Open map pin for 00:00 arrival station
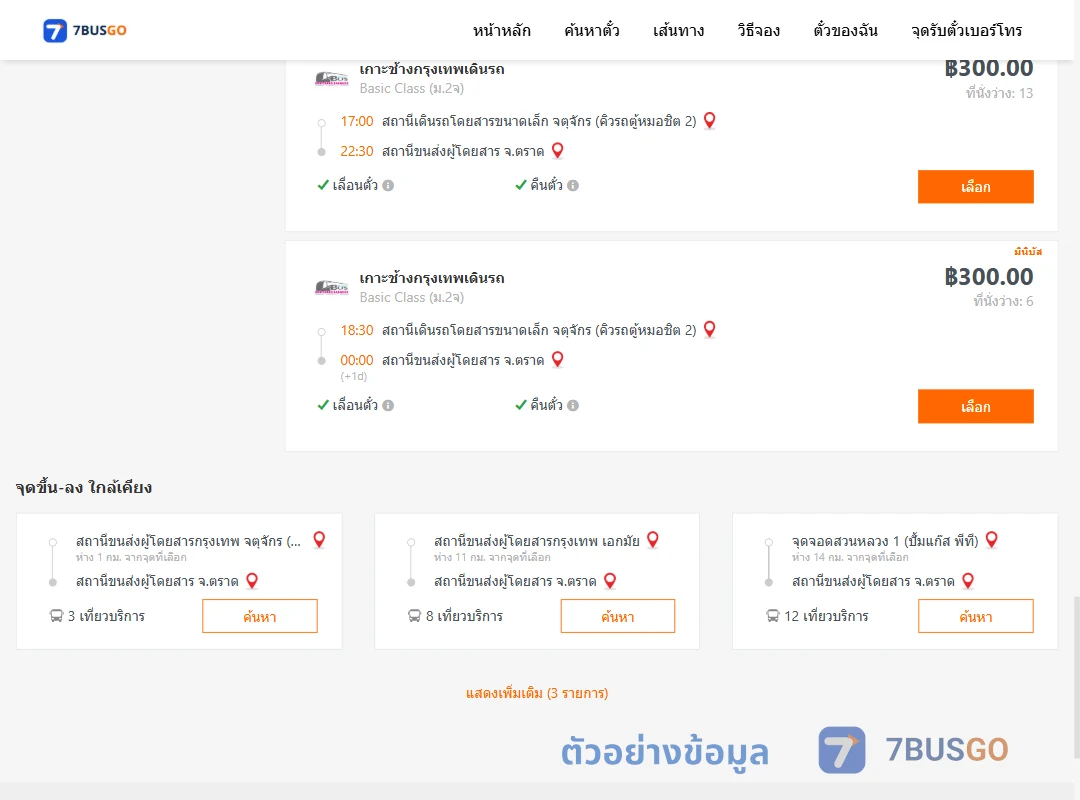The width and height of the screenshot is (1080, 800). coord(558,359)
